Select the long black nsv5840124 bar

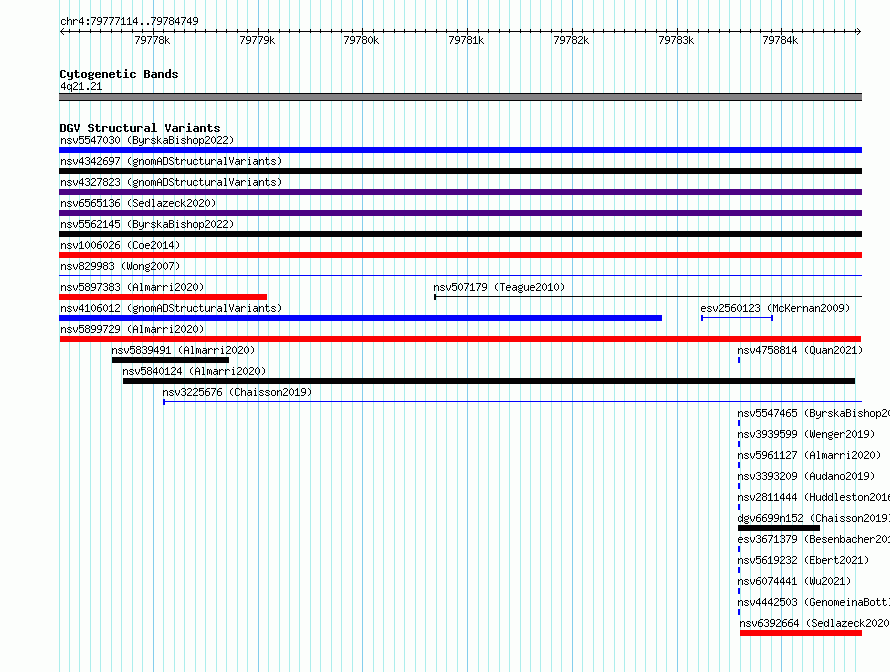pyautogui.click(x=489, y=381)
